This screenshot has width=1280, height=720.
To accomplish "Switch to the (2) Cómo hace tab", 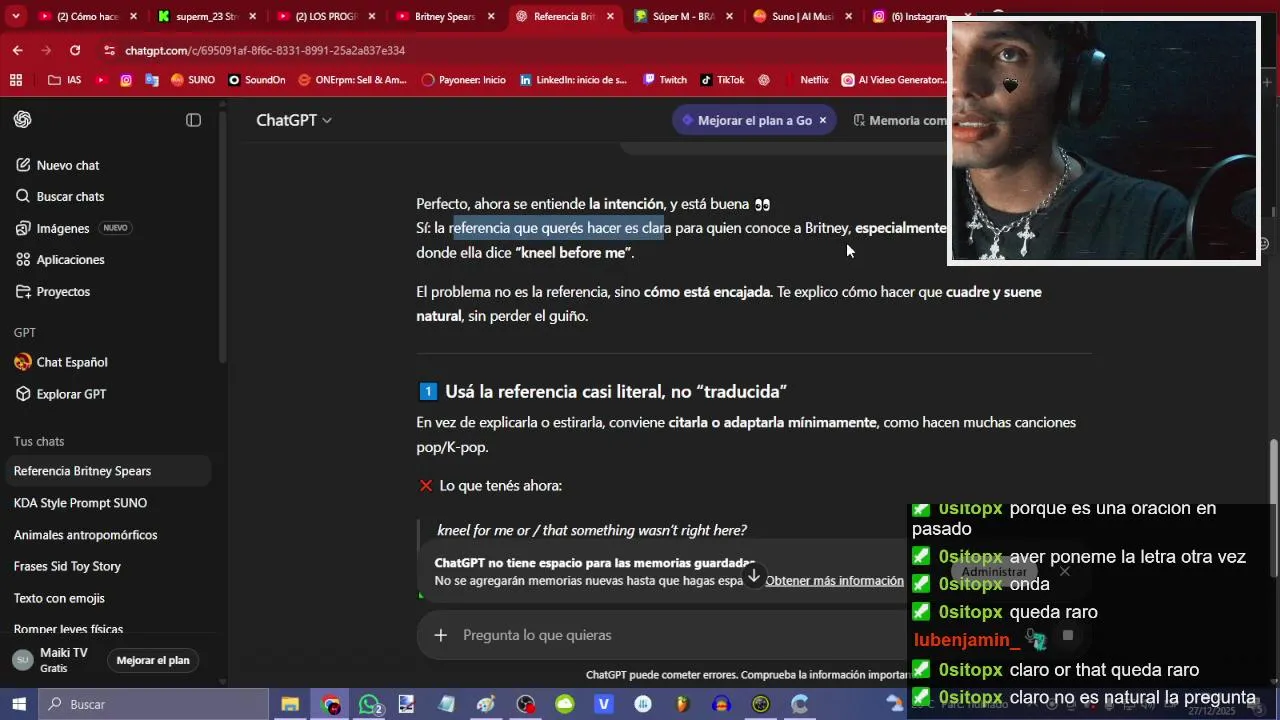I will point(86,16).
